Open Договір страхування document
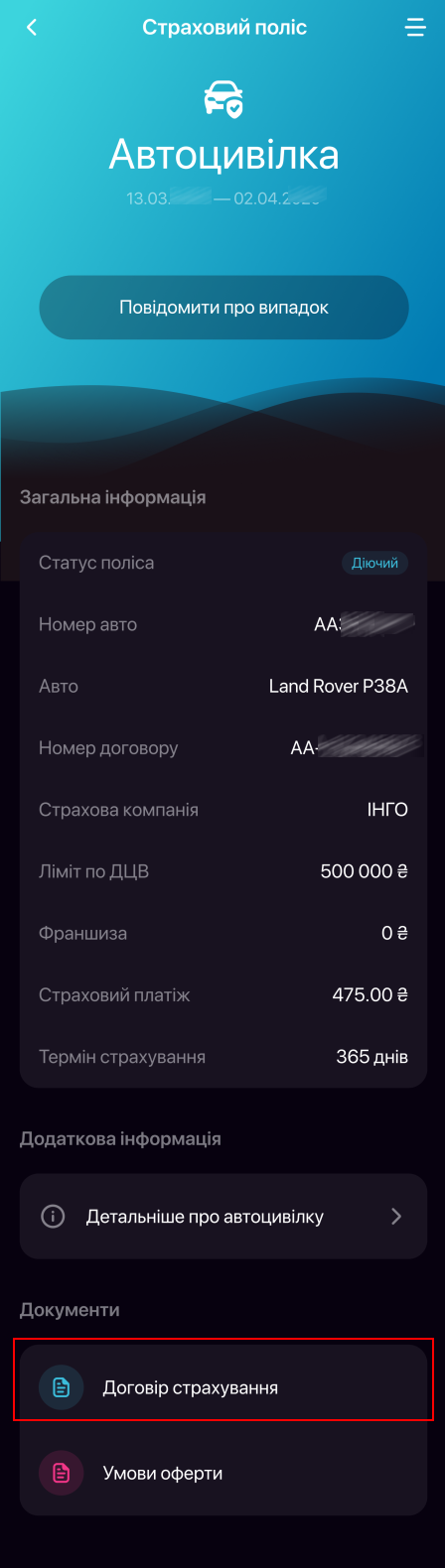The image size is (445, 1568). pos(223,1387)
